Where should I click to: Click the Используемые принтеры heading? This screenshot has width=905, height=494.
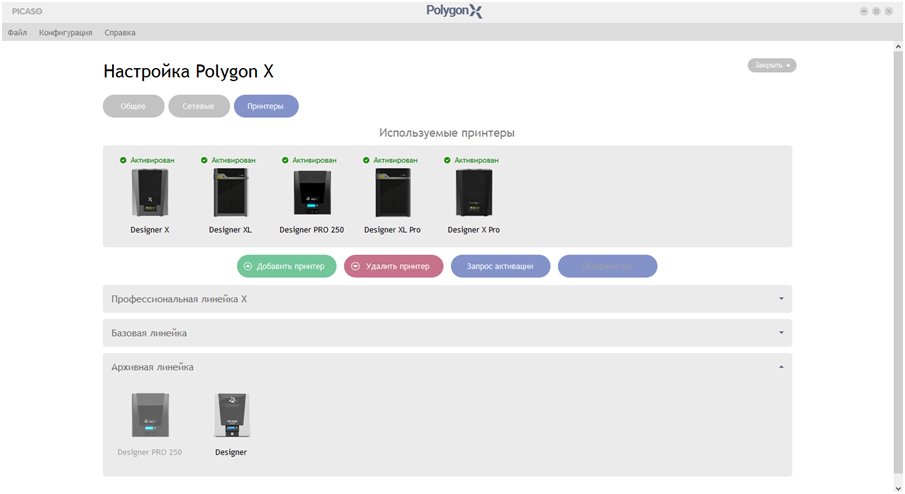coord(447,133)
